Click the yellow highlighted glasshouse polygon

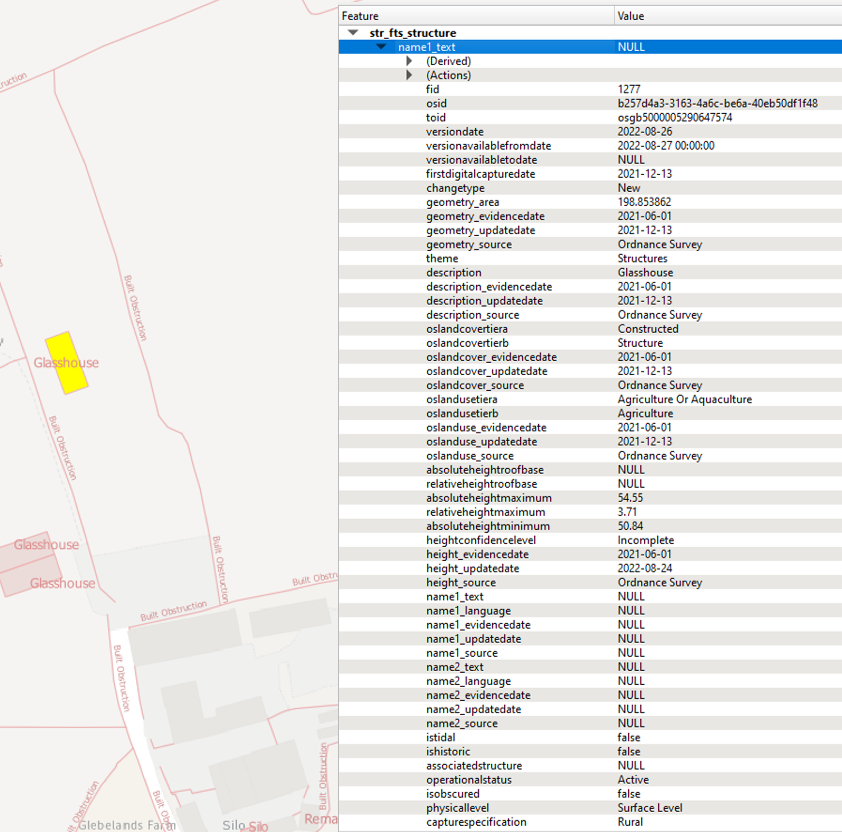(x=68, y=362)
